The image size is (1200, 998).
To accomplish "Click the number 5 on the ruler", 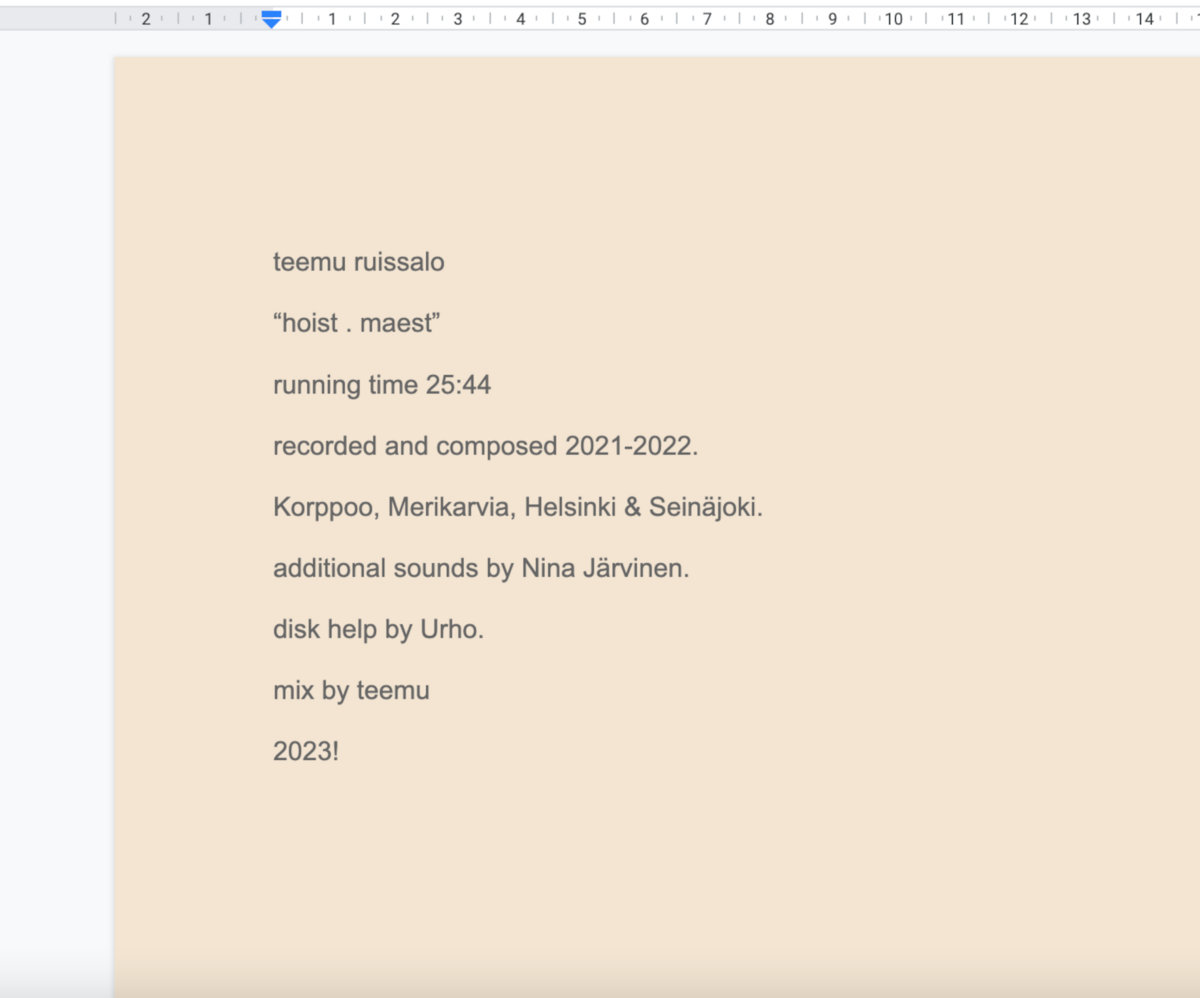I will pos(582,18).
